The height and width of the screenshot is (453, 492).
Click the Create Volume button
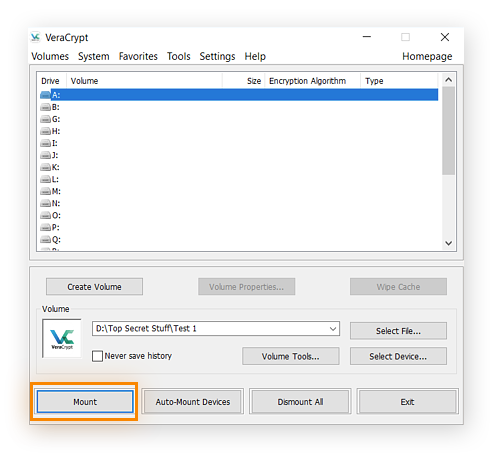point(94,287)
